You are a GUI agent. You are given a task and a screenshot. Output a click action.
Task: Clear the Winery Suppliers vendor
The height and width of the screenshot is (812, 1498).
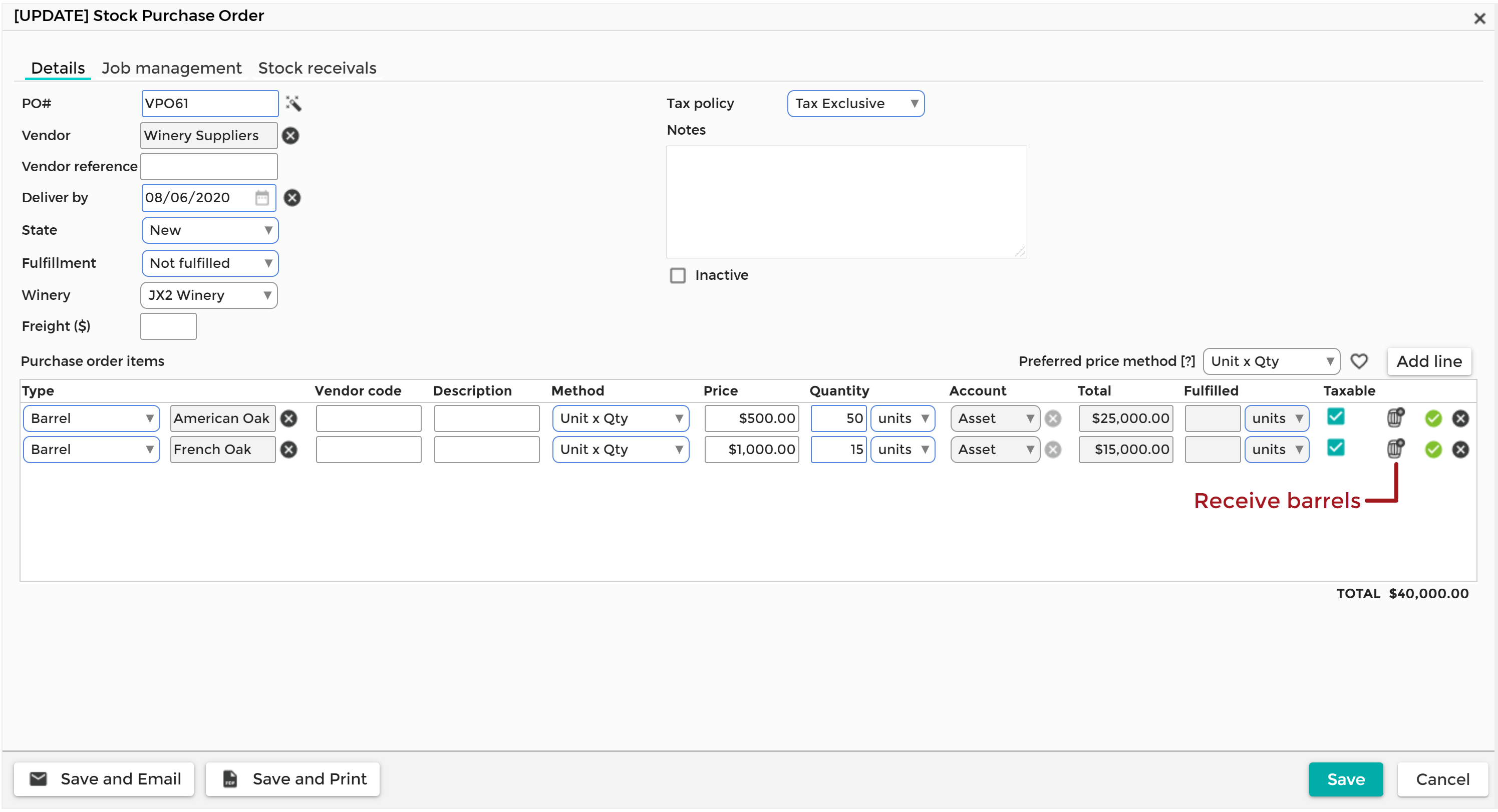290,136
